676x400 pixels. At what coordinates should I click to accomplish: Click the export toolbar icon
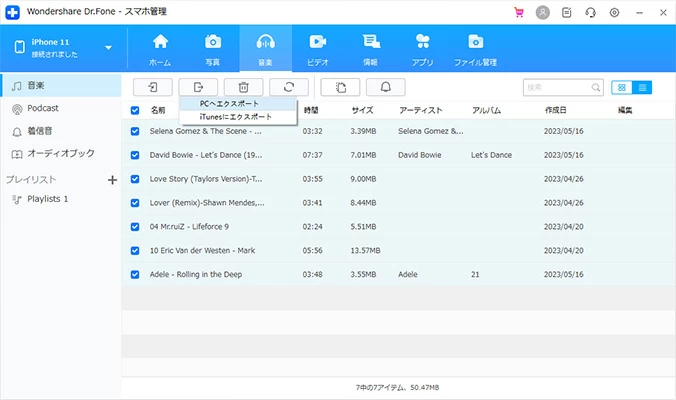(x=198, y=87)
